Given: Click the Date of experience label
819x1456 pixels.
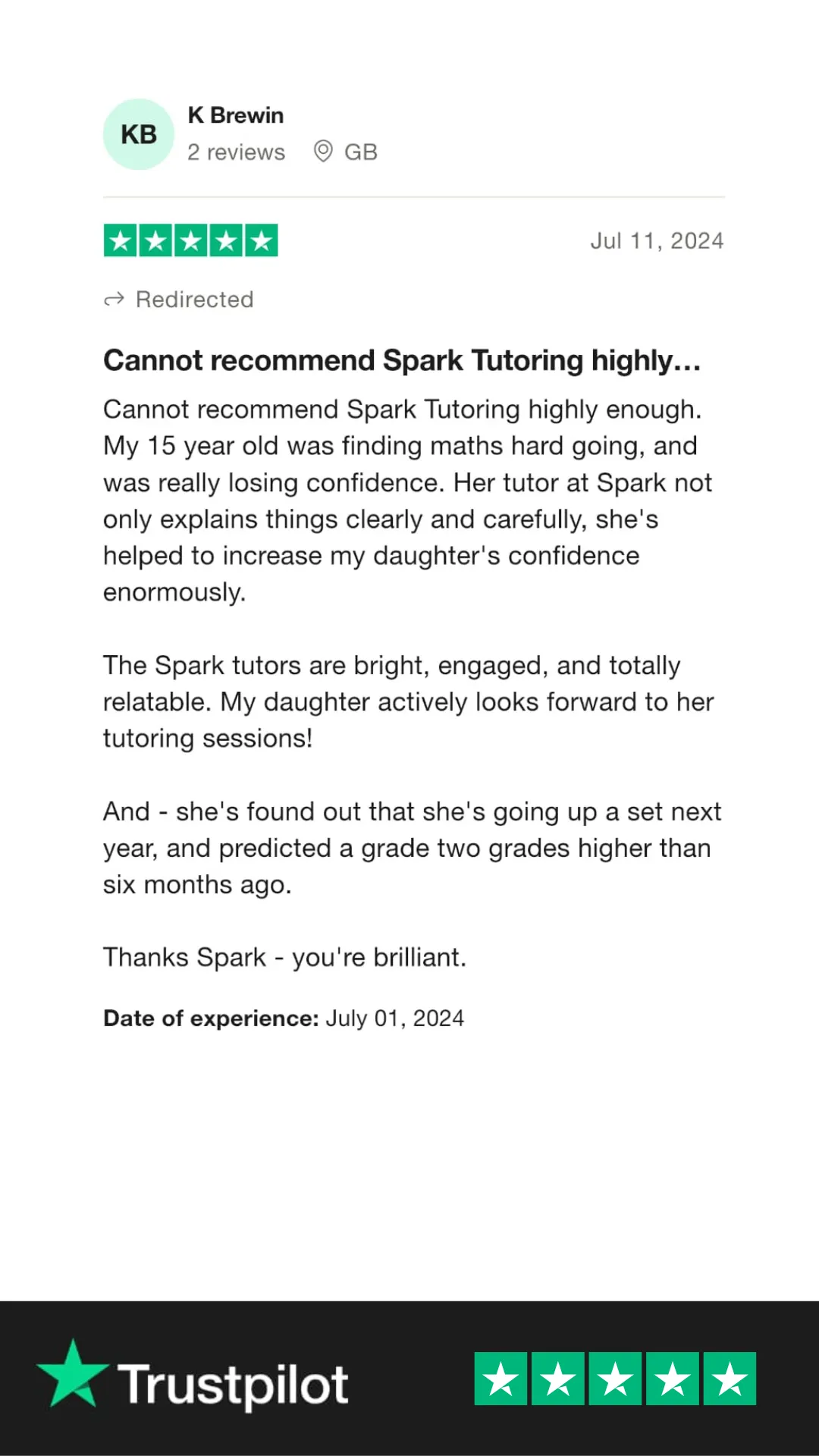Looking at the screenshot, I should 212,1018.
